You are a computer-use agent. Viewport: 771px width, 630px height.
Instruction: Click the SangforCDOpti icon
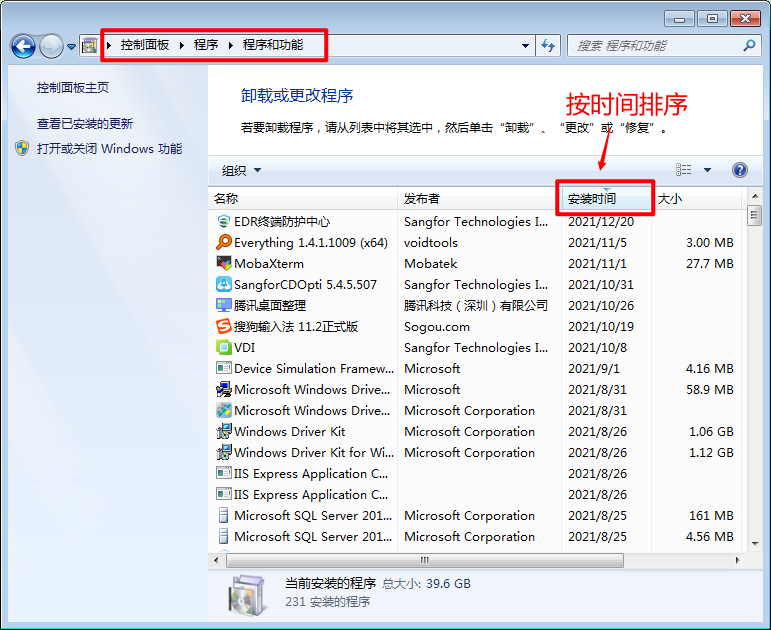pyautogui.click(x=224, y=284)
